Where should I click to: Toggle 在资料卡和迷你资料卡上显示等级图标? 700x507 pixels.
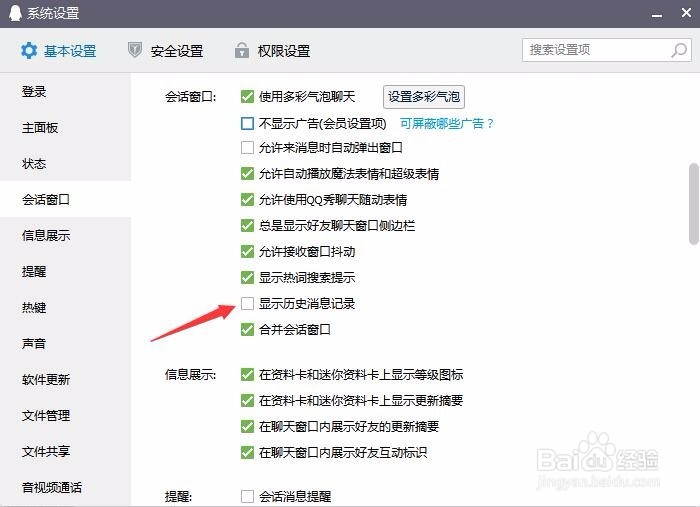(x=247, y=374)
